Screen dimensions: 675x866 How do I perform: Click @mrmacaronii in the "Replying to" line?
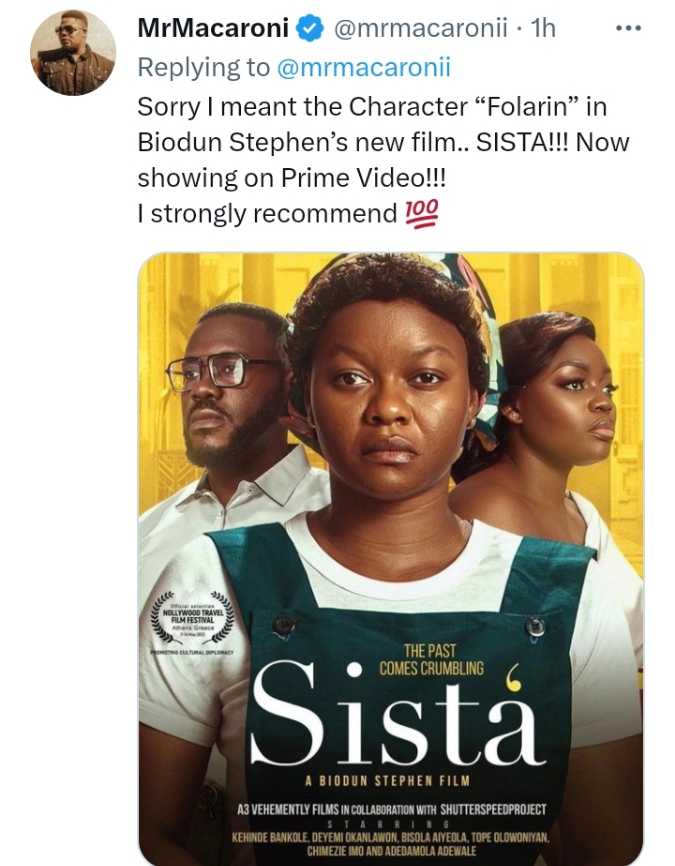(364, 67)
